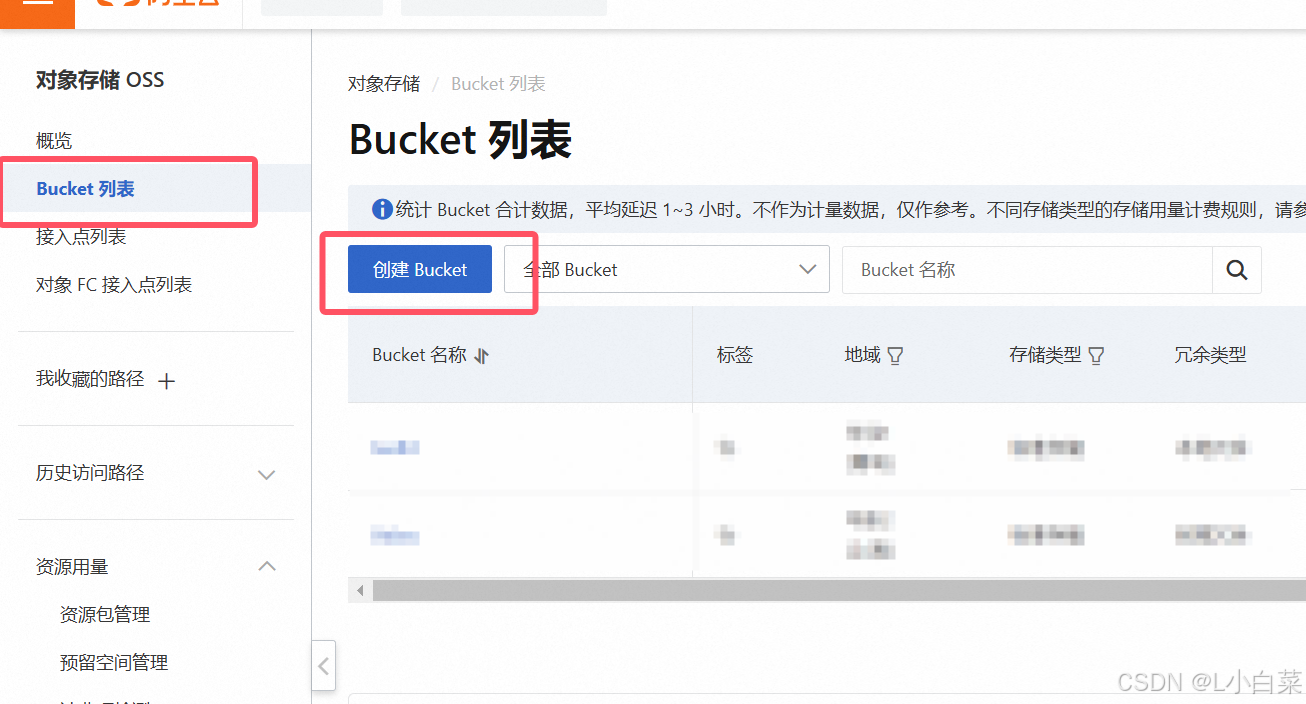Collapse the 资源用量 section chevron
Image resolution: width=1306 pixels, height=704 pixels.
coord(267,566)
